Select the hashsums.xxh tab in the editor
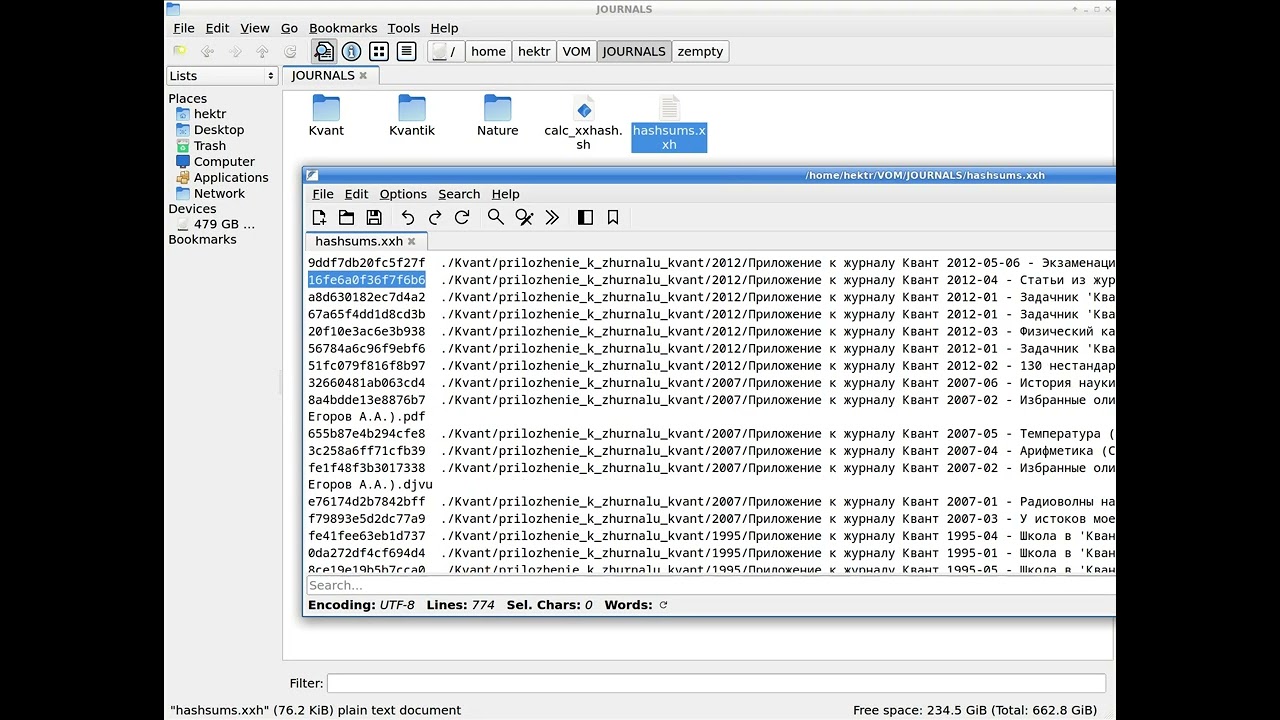This screenshot has width=1280, height=720. 359,241
